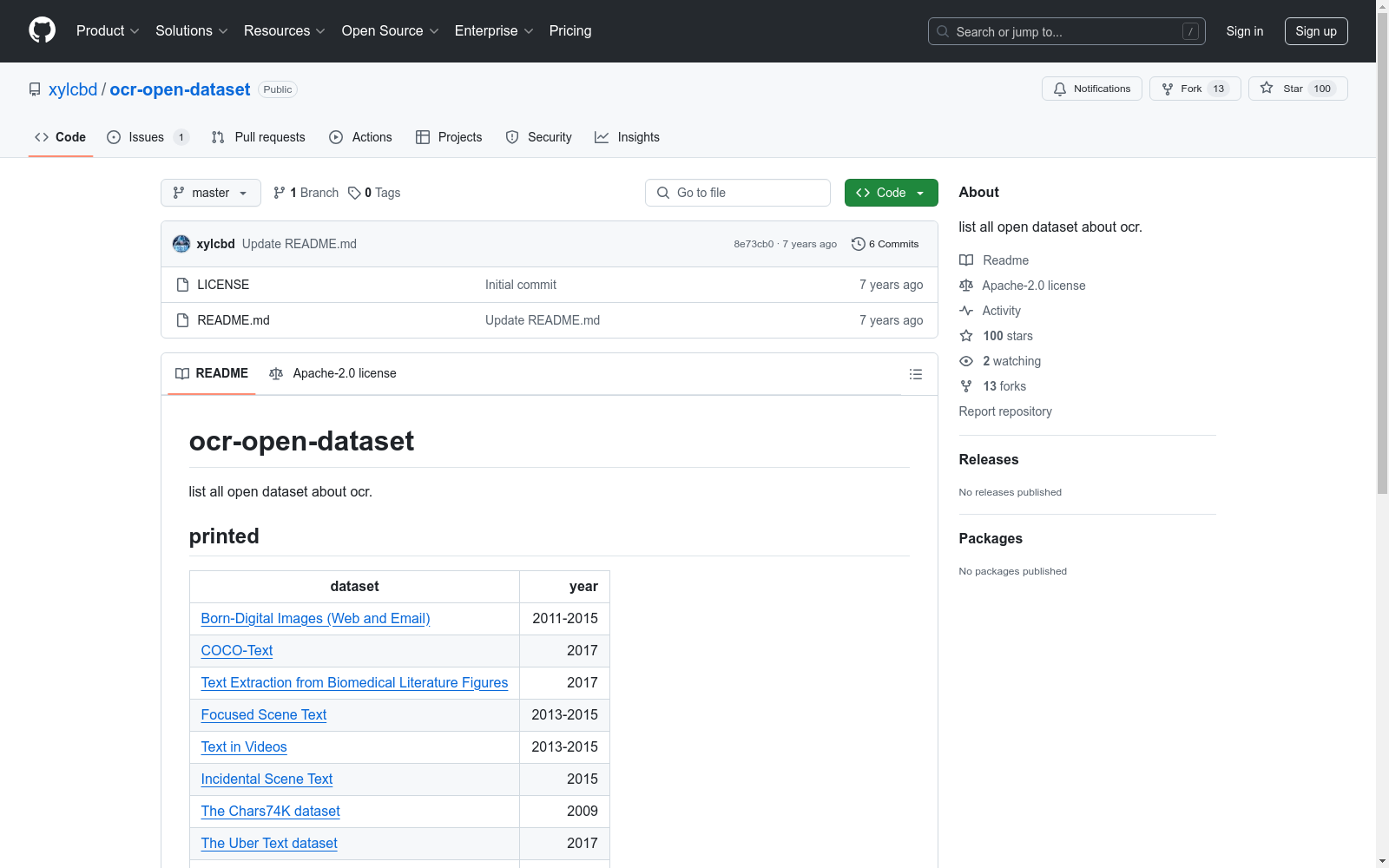
Task: Open the Packages heading link
Action: 991,539
